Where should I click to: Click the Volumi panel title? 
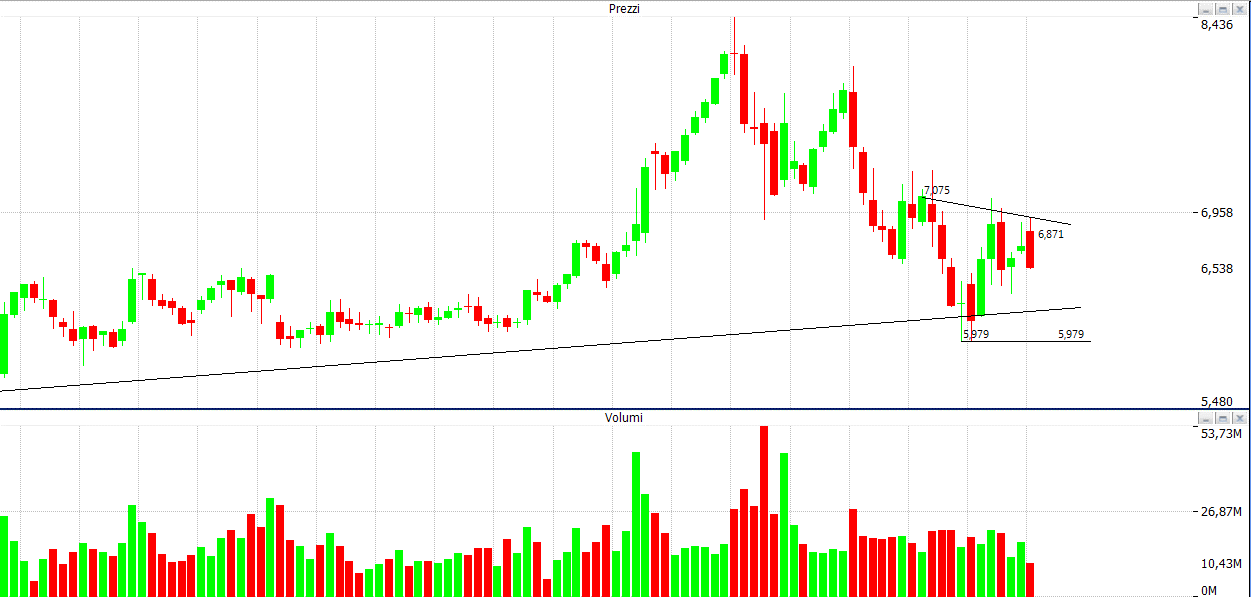coord(624,417)
